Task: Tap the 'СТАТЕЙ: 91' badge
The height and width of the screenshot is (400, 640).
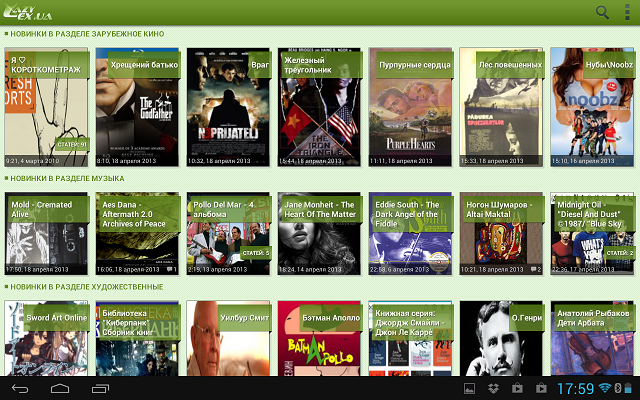Action: 72,144
